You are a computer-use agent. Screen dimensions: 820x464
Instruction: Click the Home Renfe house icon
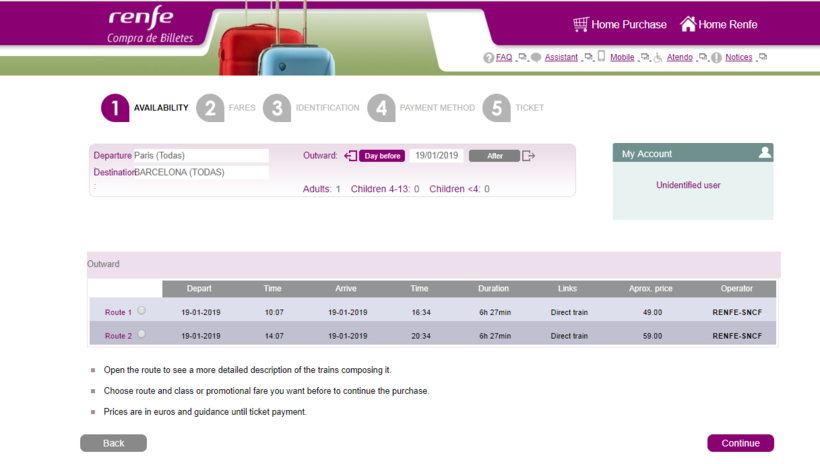pos(688,24)
